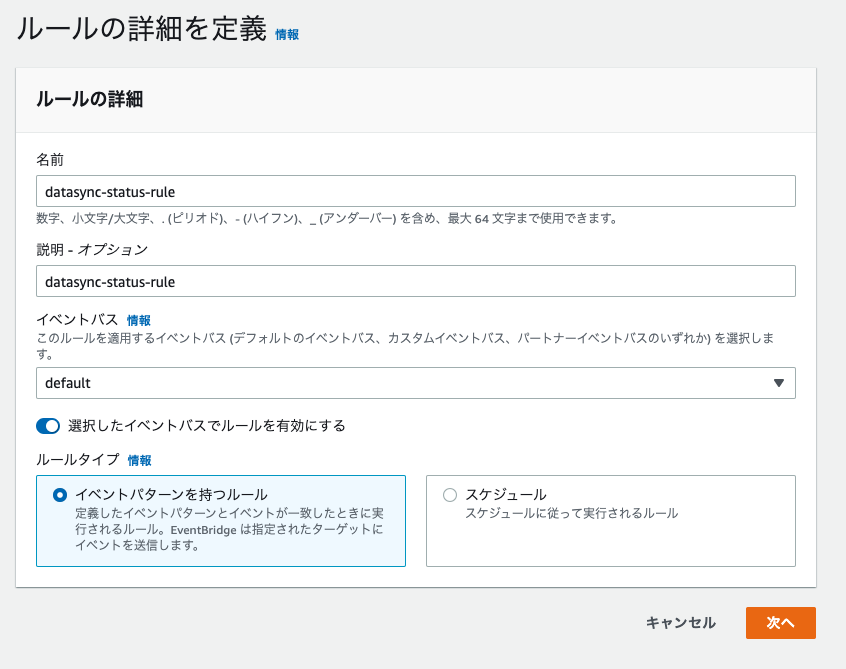Disable the 選択したイベントバスでルールを有効にする toggle
Viewport: 846px width, 669px height.
[47, 425]
